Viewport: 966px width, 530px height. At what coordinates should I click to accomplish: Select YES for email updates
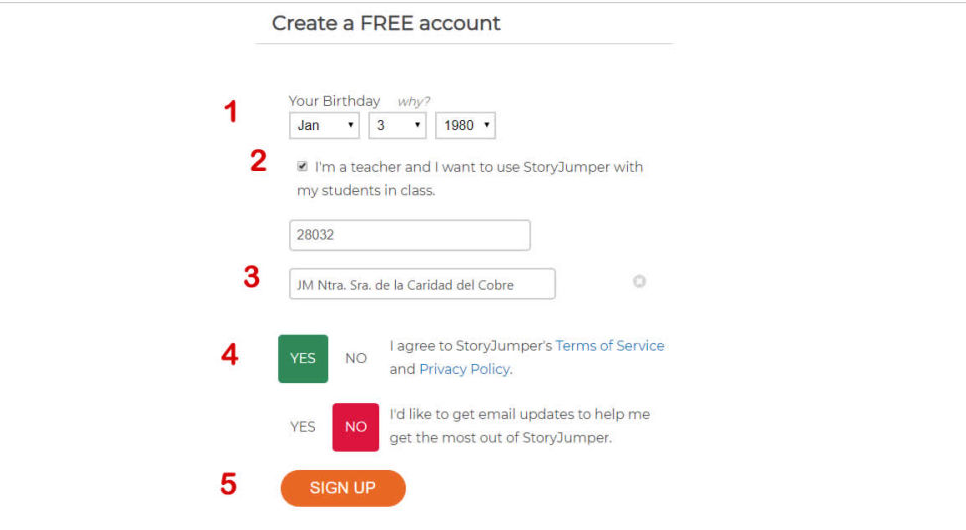pos(303,426)
